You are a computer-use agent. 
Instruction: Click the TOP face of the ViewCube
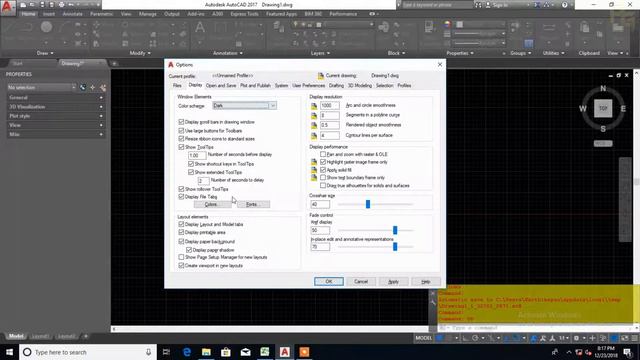603,109
